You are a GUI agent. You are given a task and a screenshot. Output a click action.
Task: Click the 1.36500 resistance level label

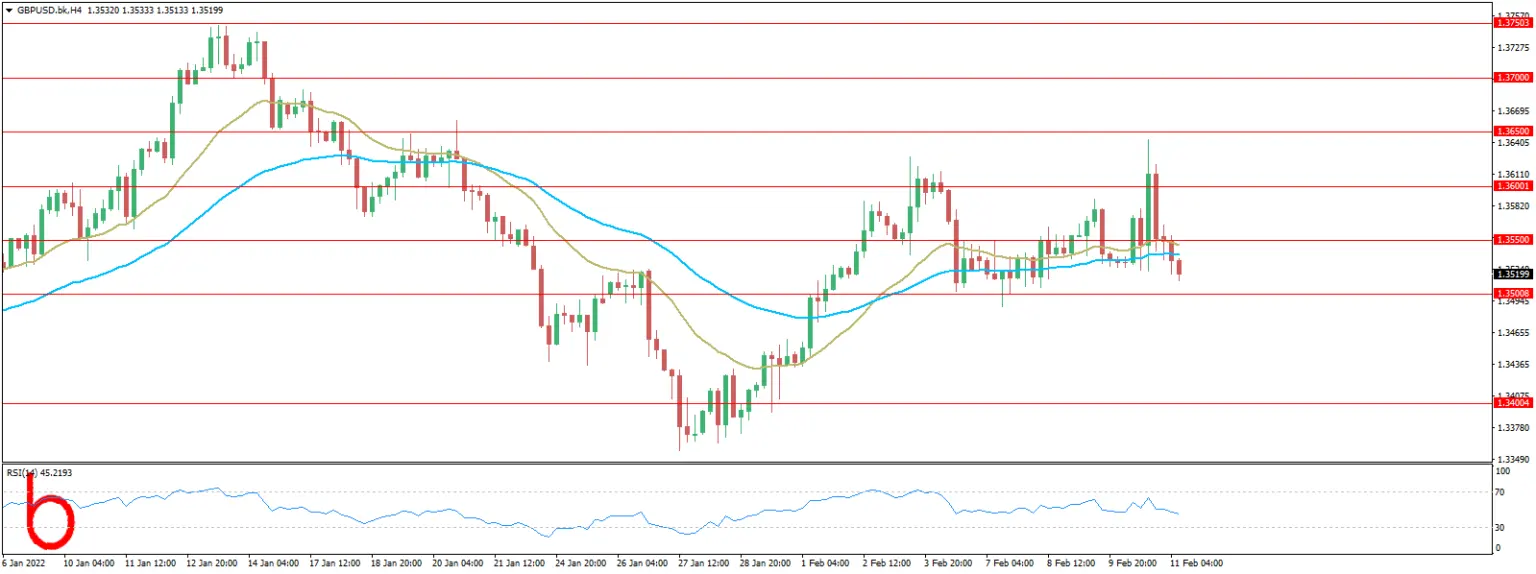(x=1511, y=131)
